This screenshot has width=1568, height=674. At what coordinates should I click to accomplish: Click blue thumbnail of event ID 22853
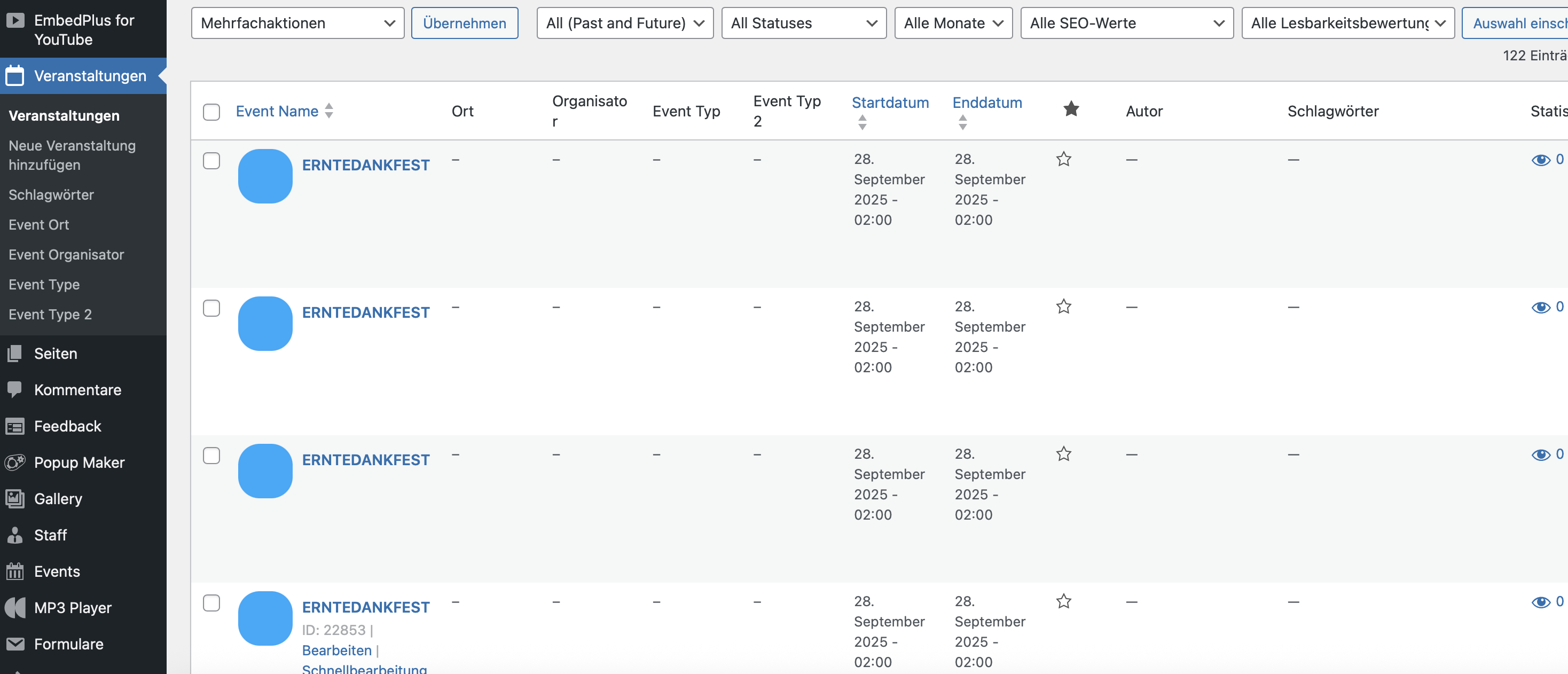(265, 618)
